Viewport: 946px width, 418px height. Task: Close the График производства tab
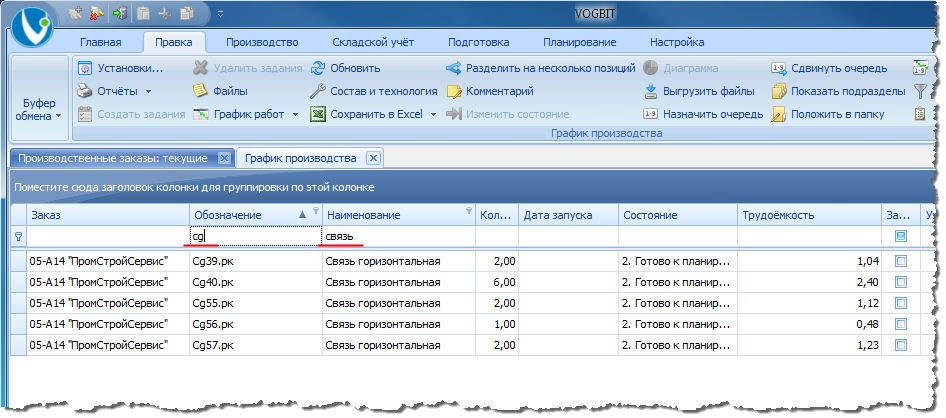(x=373, y=159)
